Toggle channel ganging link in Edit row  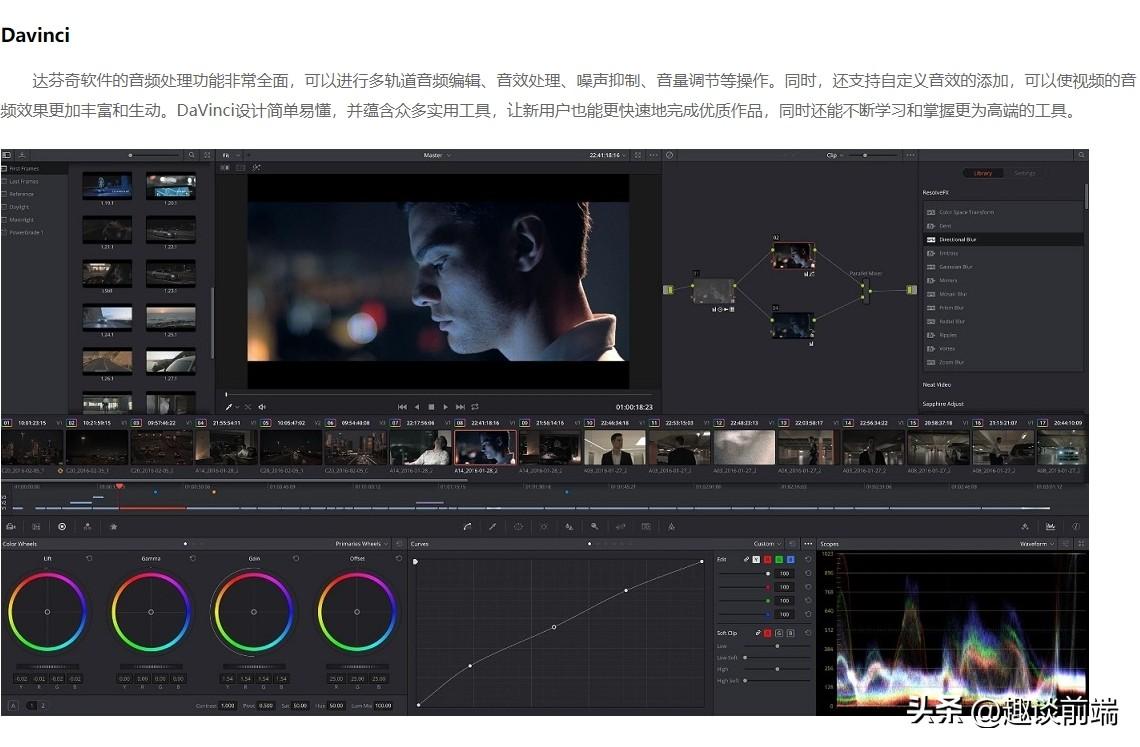(x=746, y=559)
